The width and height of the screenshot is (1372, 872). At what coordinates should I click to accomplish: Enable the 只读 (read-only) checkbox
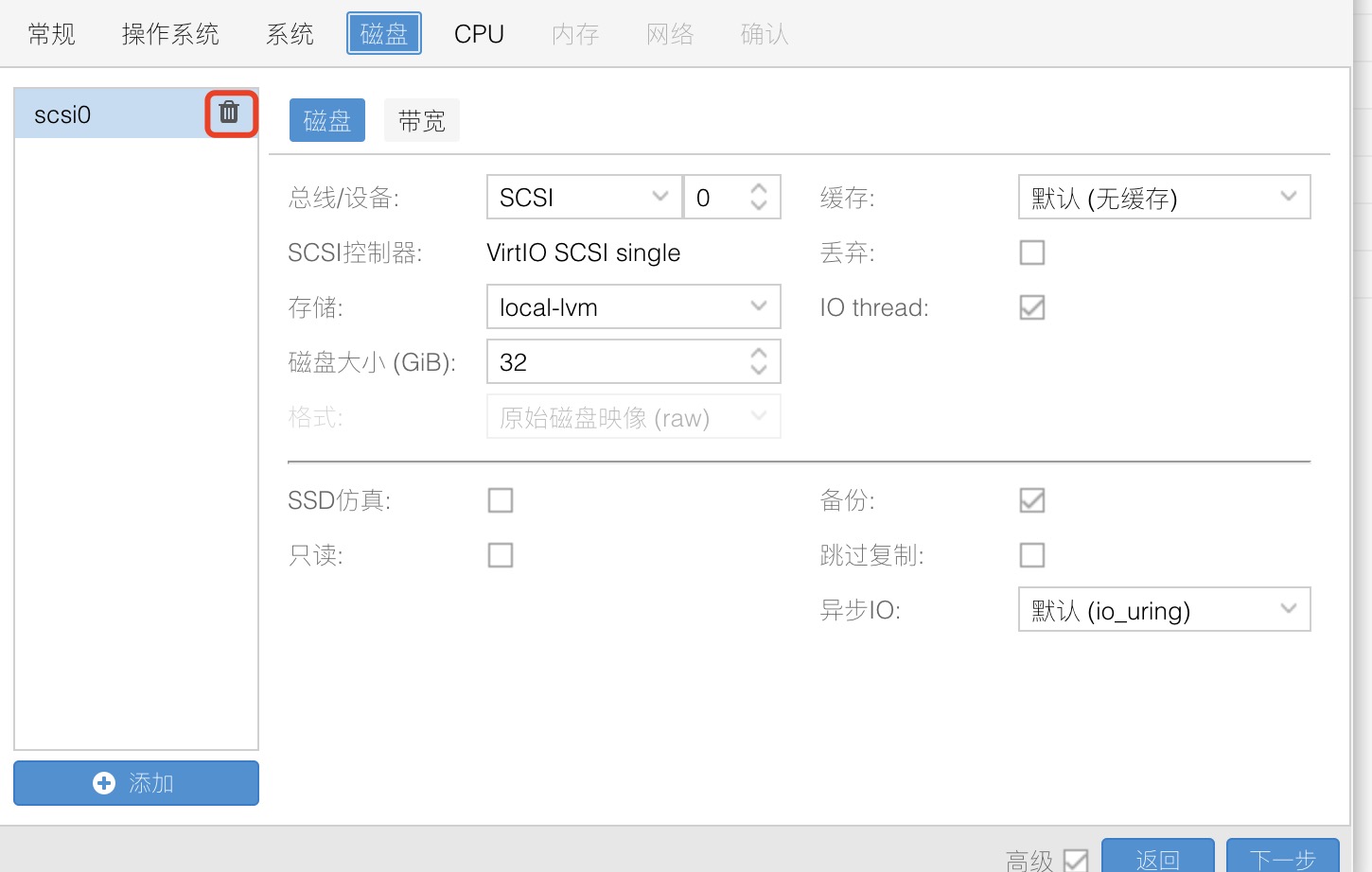[x=501, y=555]
